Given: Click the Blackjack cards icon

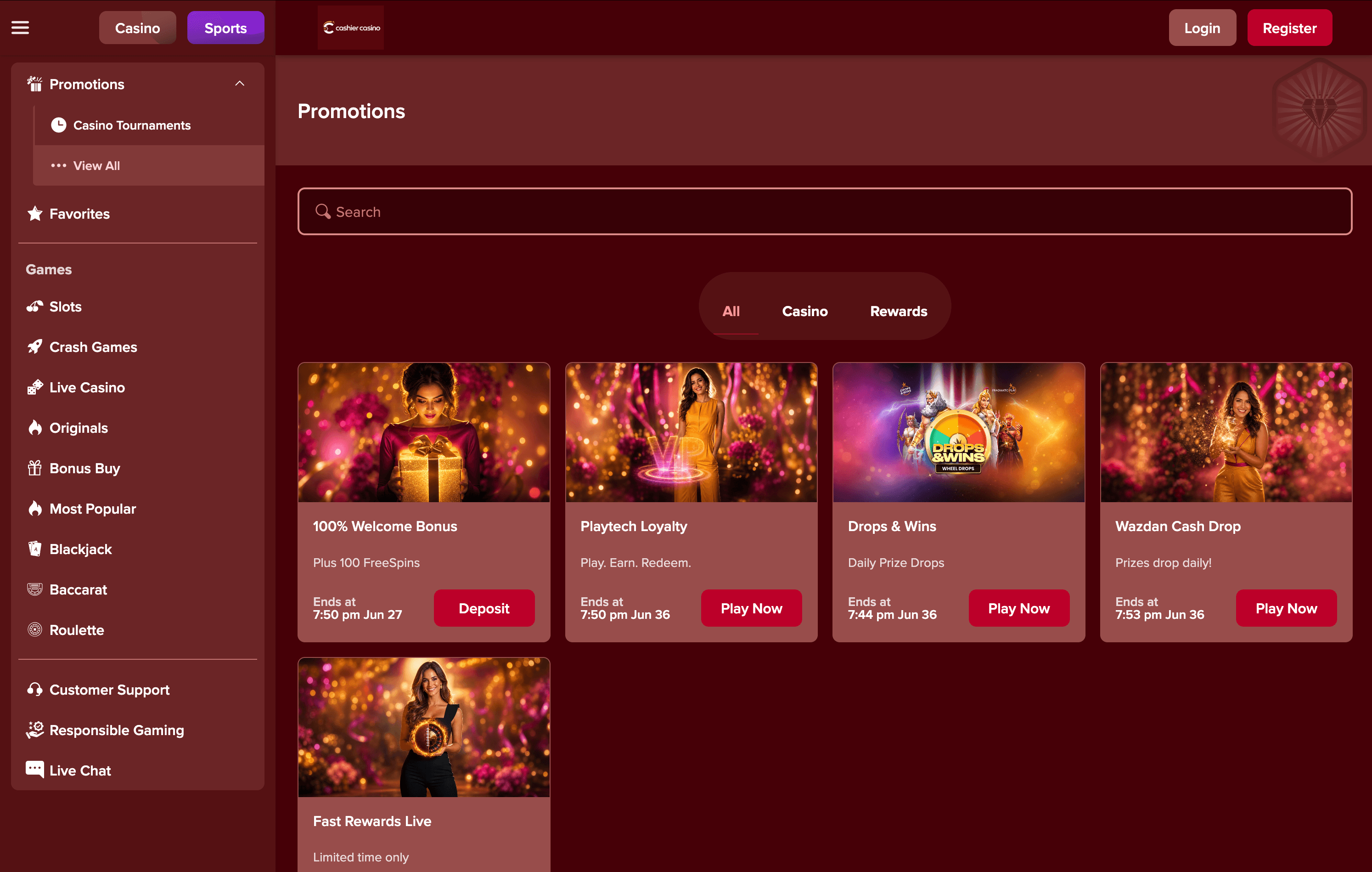Looking at the screenshot, I should click(x=35, y=549).
